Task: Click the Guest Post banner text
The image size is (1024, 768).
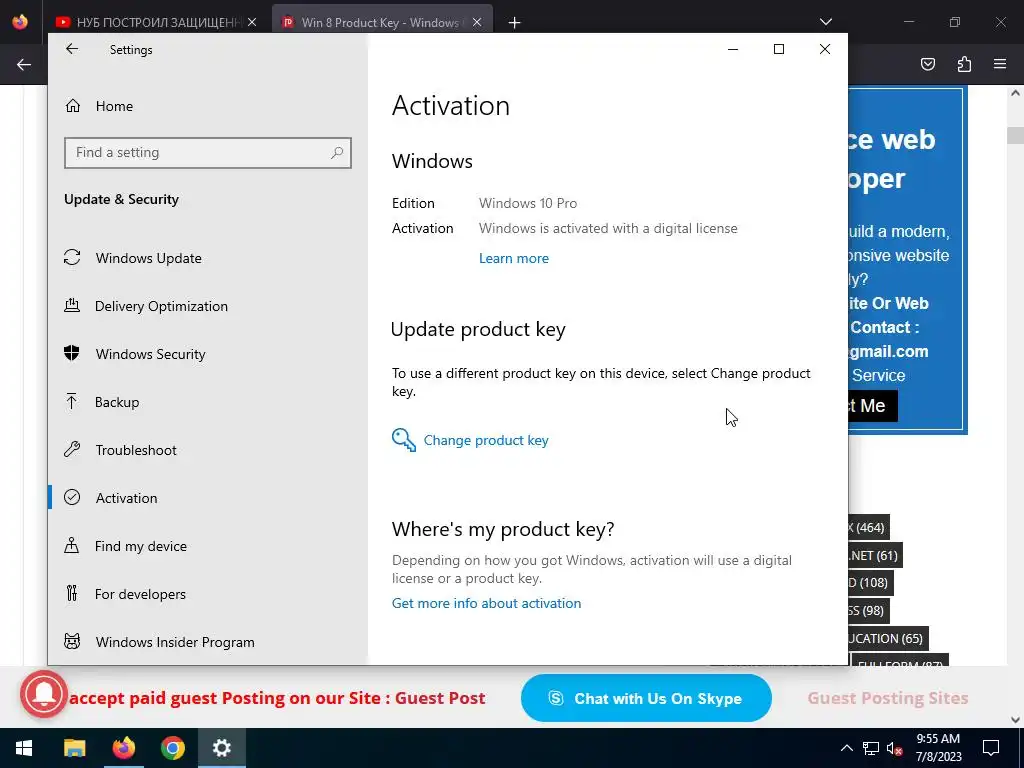Action: [x=440, y=698]
